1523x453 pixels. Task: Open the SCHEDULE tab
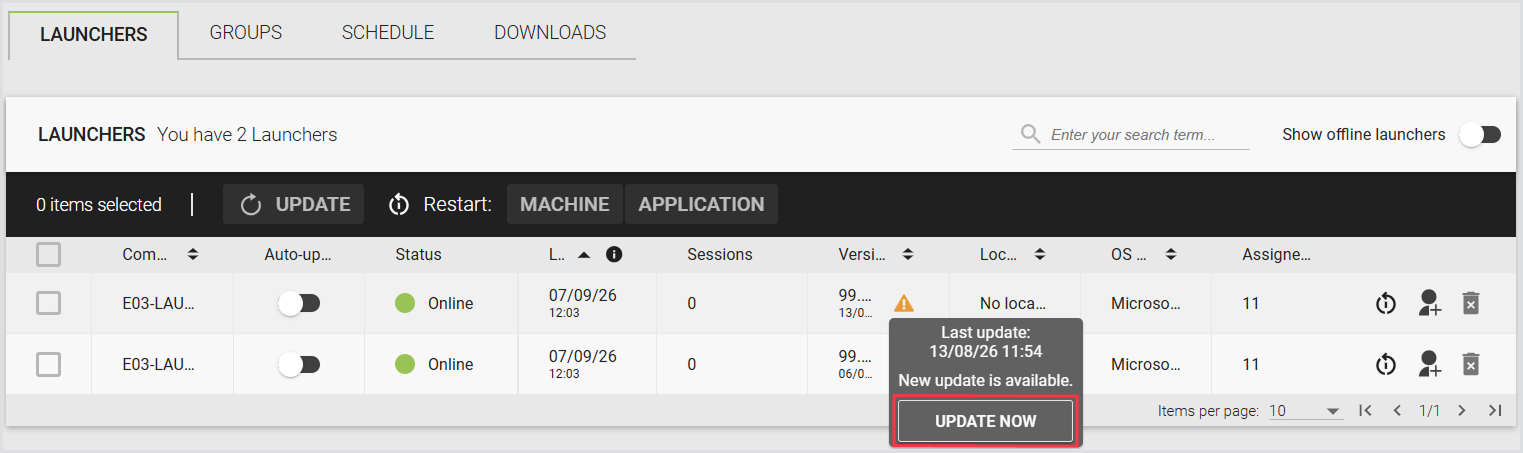(x=388, y=32)
